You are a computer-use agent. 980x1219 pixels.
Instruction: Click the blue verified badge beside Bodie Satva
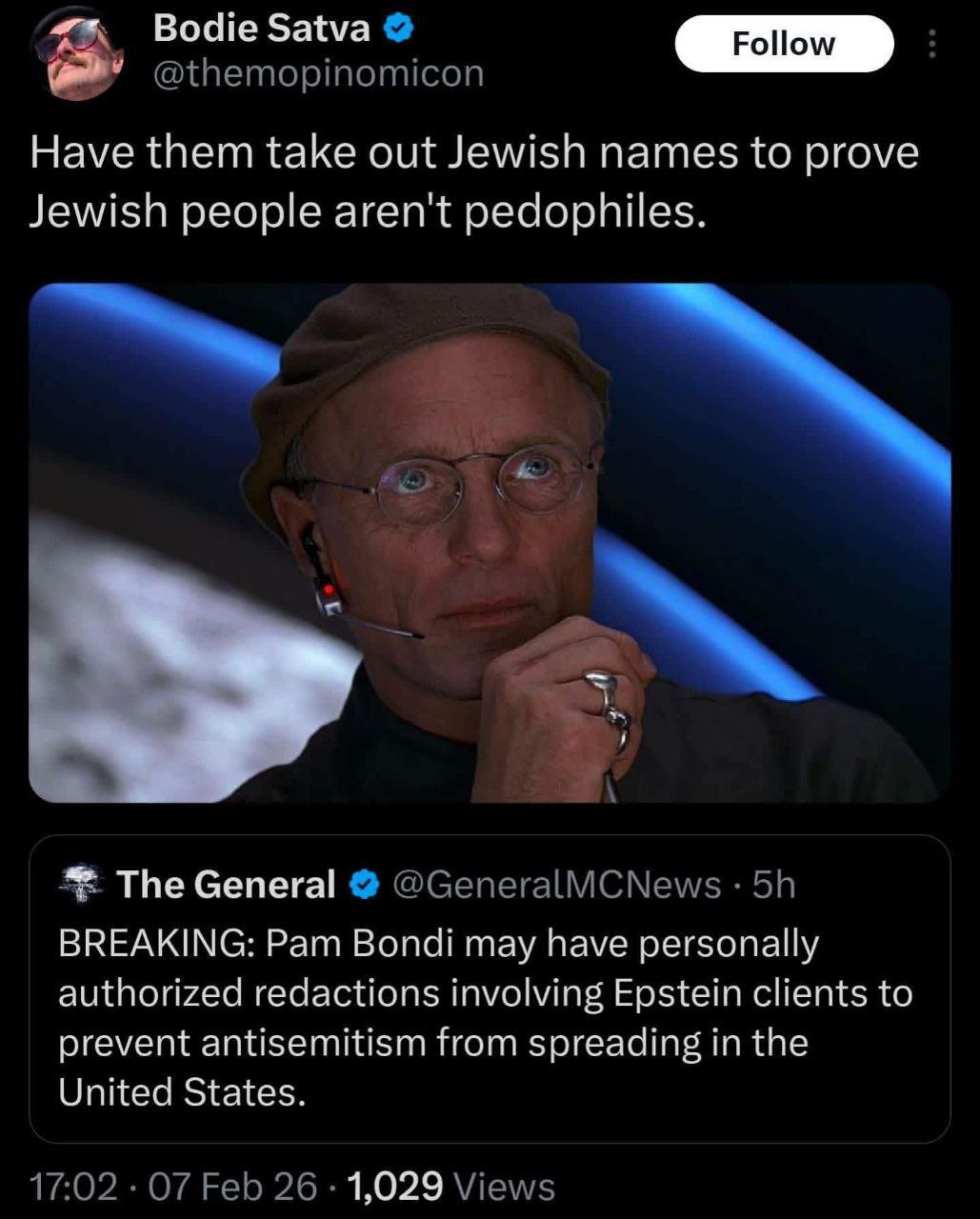[398, 30]
